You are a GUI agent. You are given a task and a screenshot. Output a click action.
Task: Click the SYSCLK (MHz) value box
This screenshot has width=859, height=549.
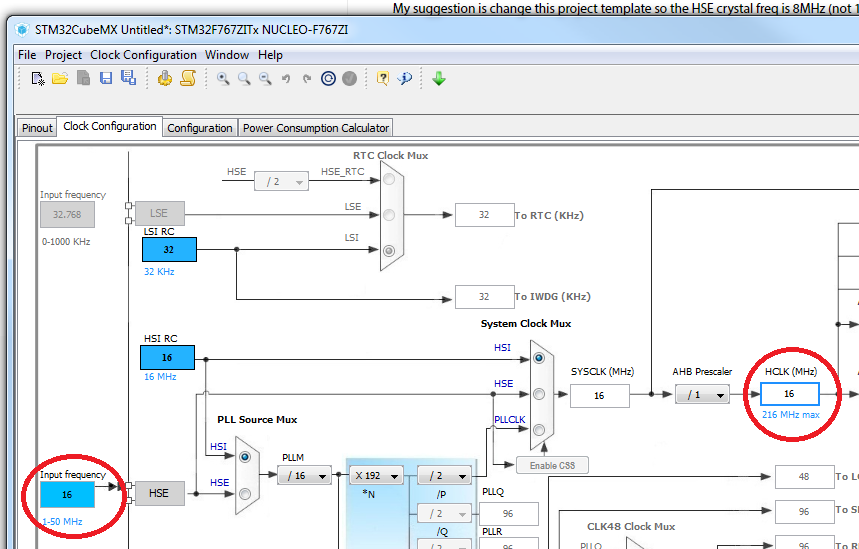pos(599,396)
